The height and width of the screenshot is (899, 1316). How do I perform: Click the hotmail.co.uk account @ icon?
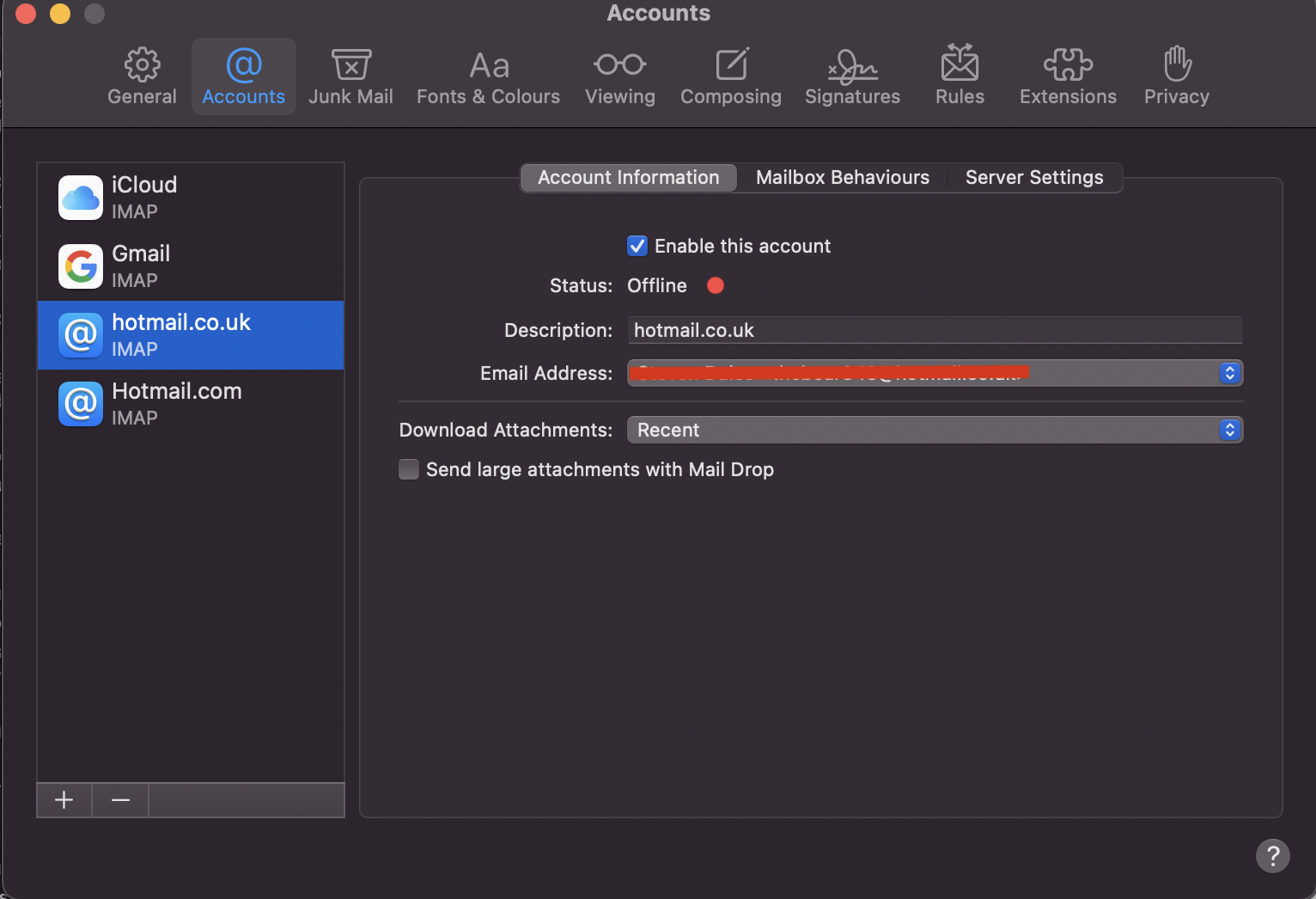coord(81,335)
